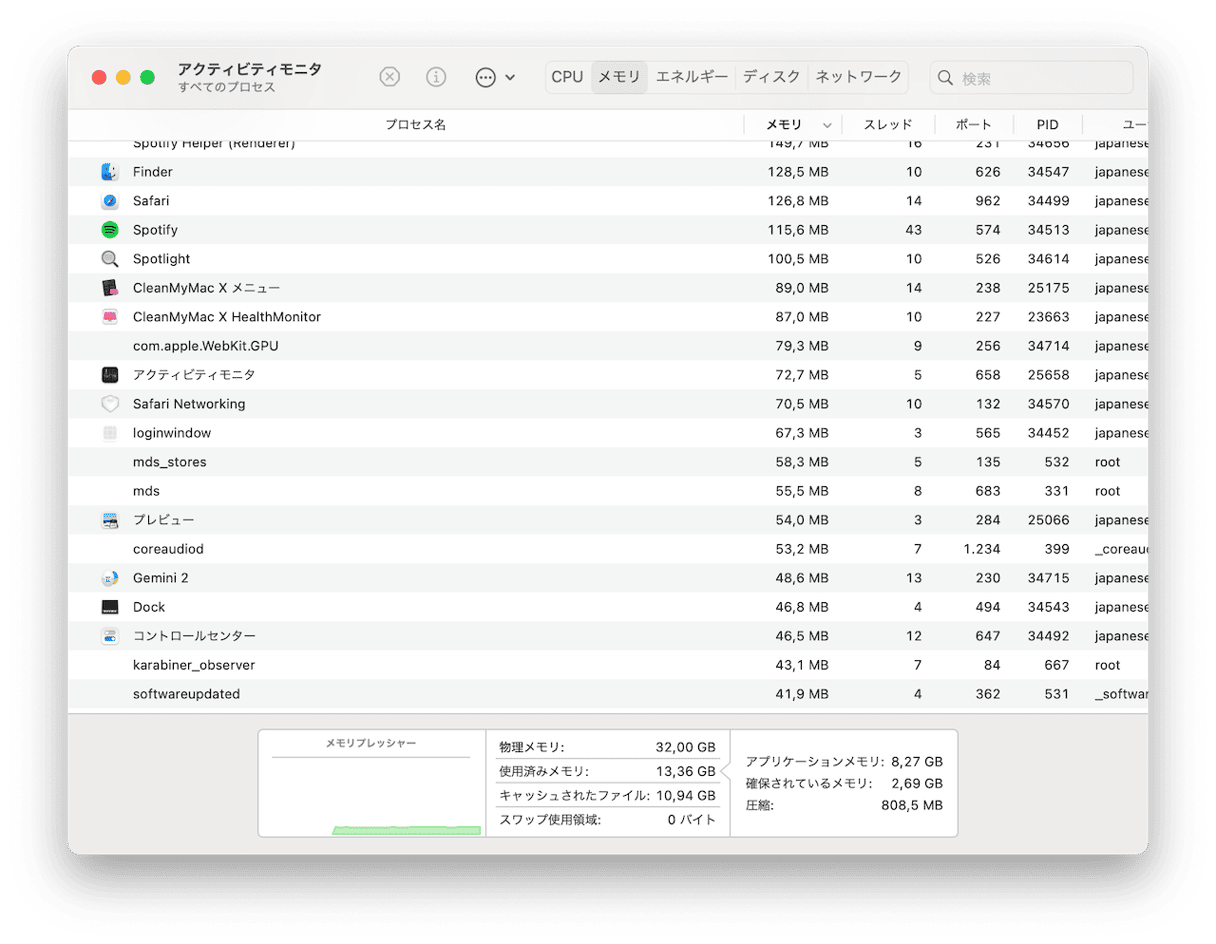
Task: Switch to the CPU tab
Action: pos(567,77)
